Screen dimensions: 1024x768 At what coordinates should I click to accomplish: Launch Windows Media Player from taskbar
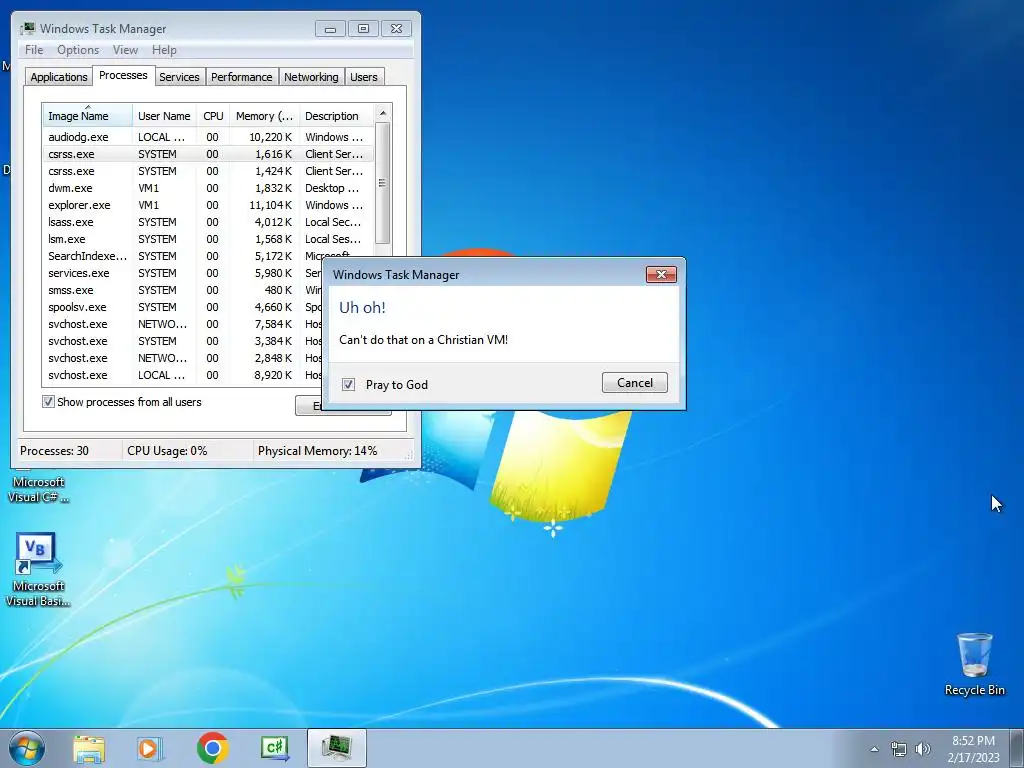150,748
